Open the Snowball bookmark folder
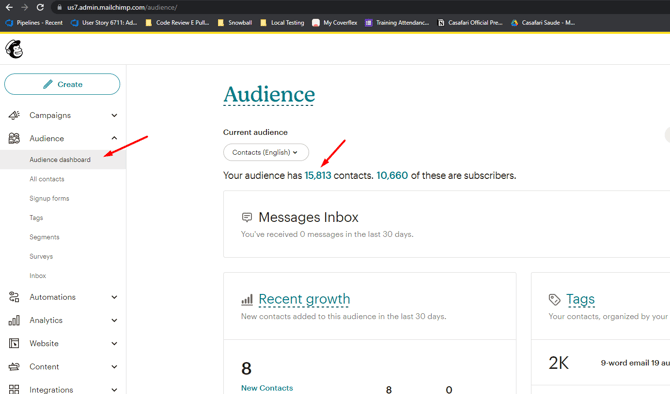This screenshot has height=394, width=670. [x=235, y=23]
